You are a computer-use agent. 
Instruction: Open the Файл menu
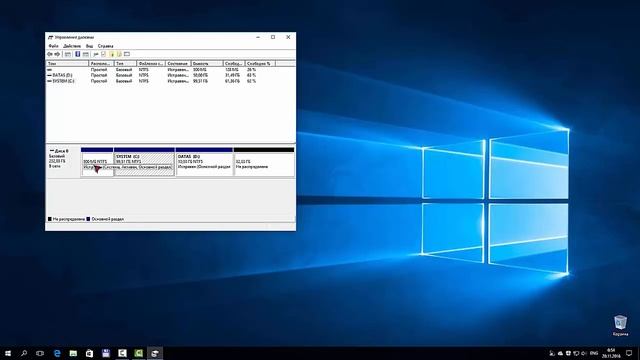[53, 46]
